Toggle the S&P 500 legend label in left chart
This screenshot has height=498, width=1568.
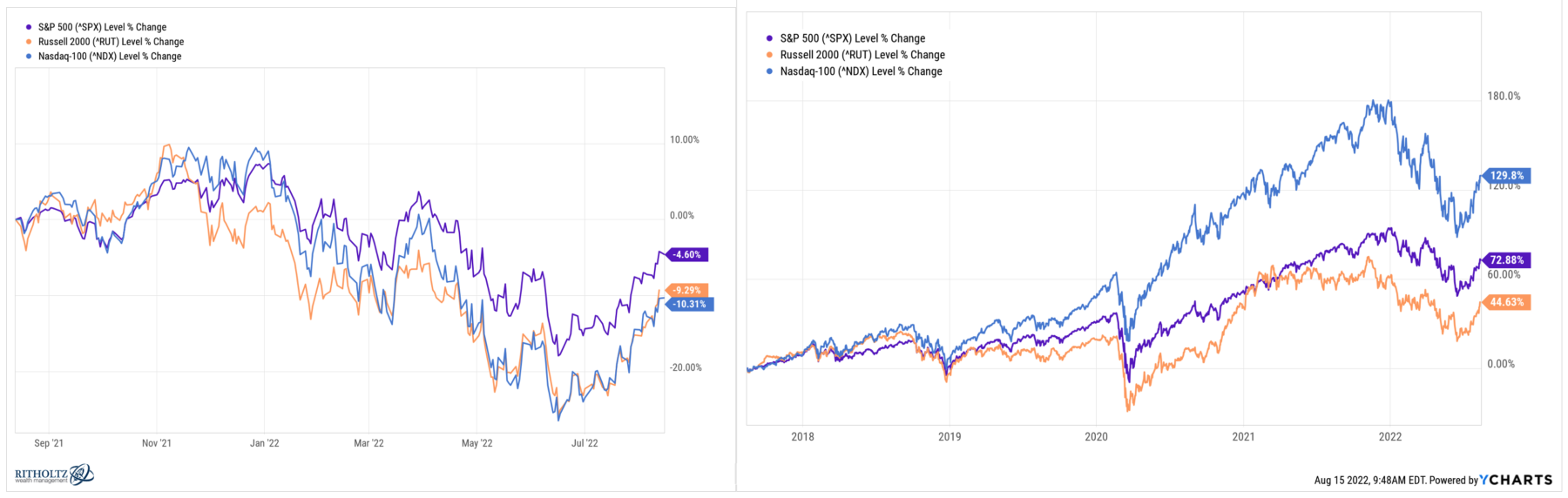[102, 27]
